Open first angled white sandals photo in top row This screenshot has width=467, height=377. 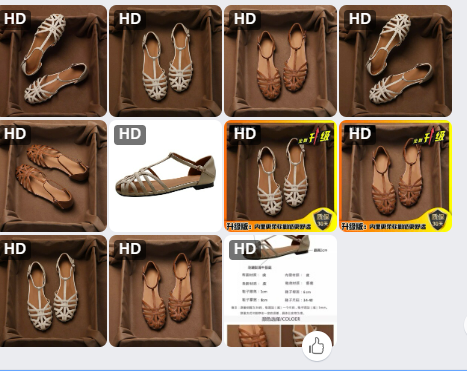53,61
